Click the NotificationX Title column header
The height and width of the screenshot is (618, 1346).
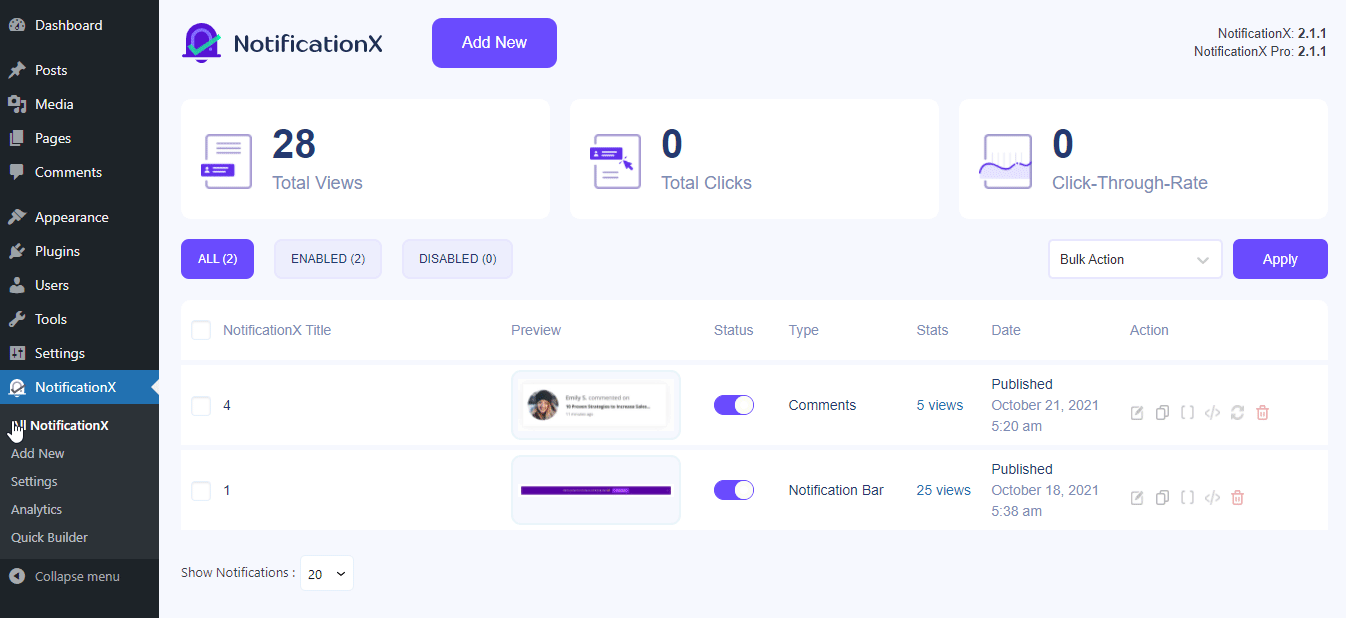tap(277, 330)
